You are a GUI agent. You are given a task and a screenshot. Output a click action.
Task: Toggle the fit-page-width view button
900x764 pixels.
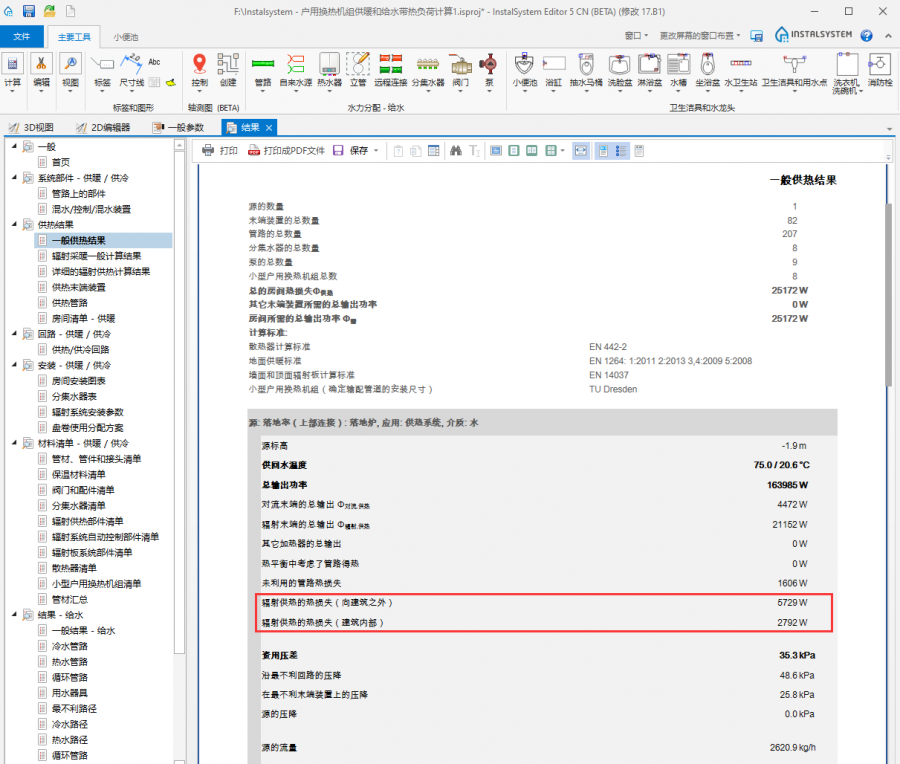click(x=581, y=150)
